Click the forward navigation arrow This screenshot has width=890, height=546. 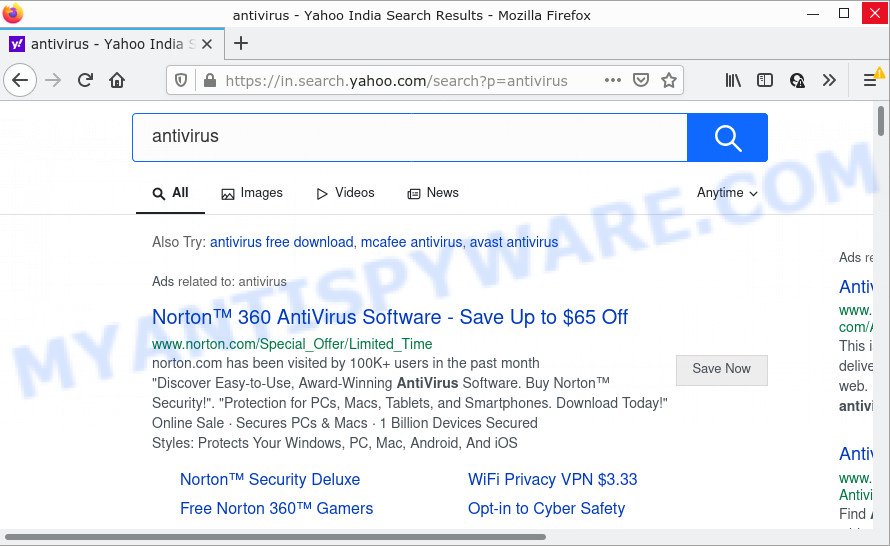click(53, 81)
